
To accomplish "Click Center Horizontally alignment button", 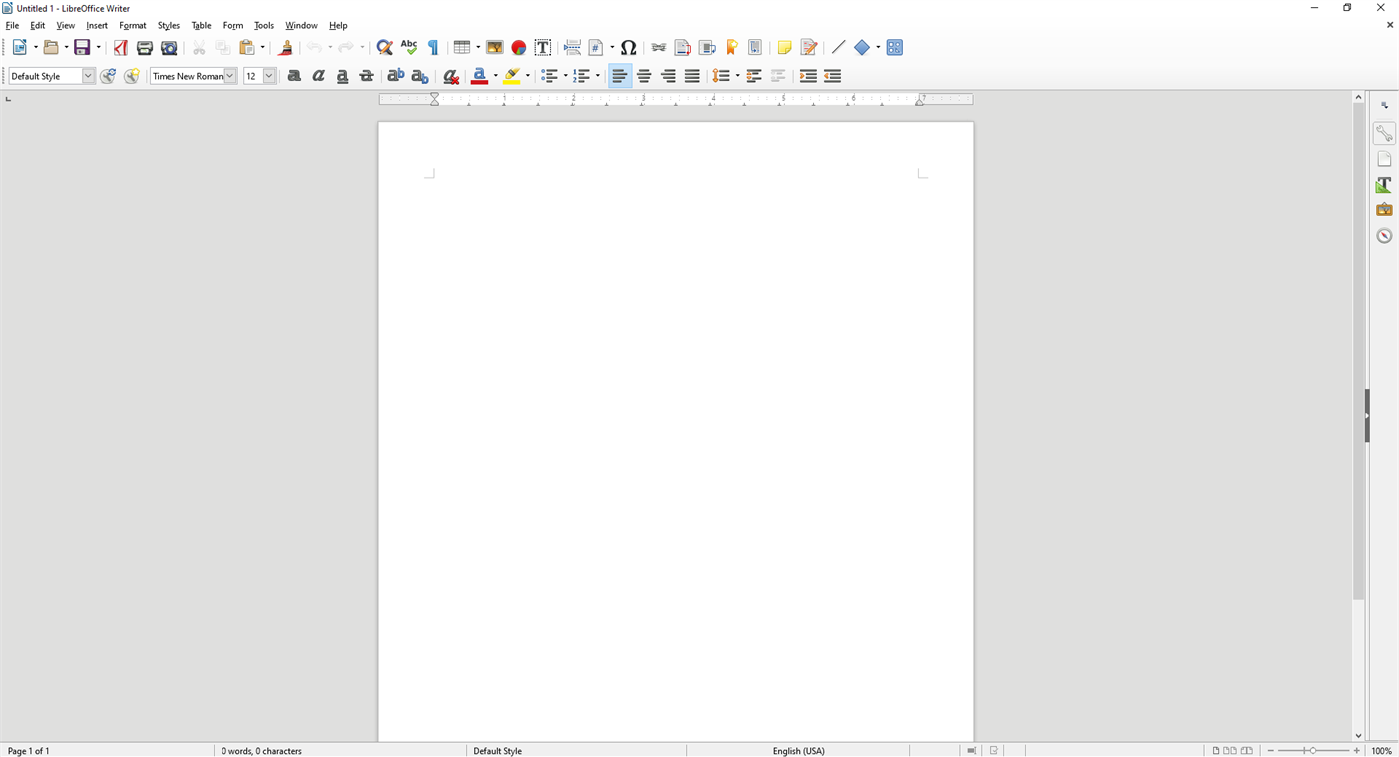I will pos(644,76).
